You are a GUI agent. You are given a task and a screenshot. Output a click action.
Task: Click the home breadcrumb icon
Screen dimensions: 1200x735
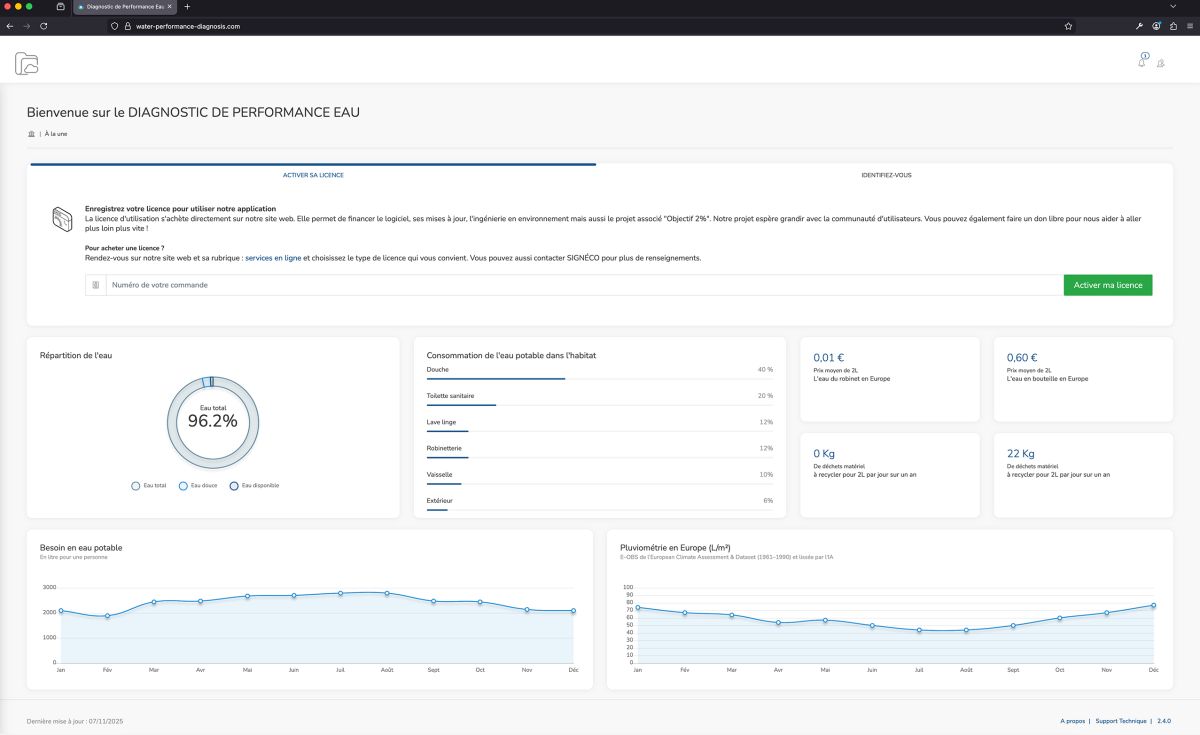pyautogui.click(x=31, y=133)
